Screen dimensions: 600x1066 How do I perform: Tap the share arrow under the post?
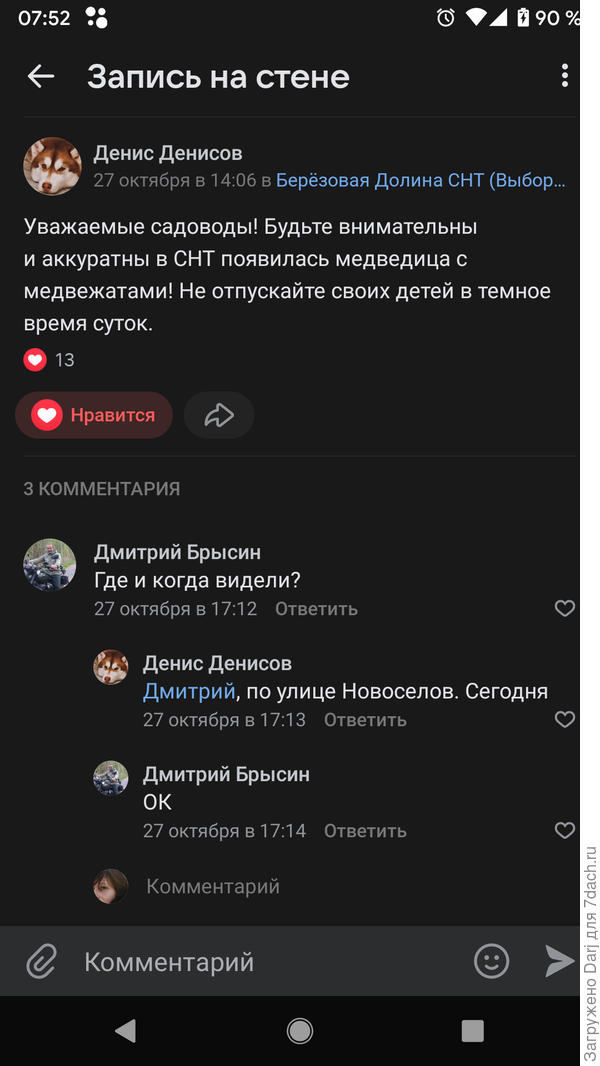(218, 414)
